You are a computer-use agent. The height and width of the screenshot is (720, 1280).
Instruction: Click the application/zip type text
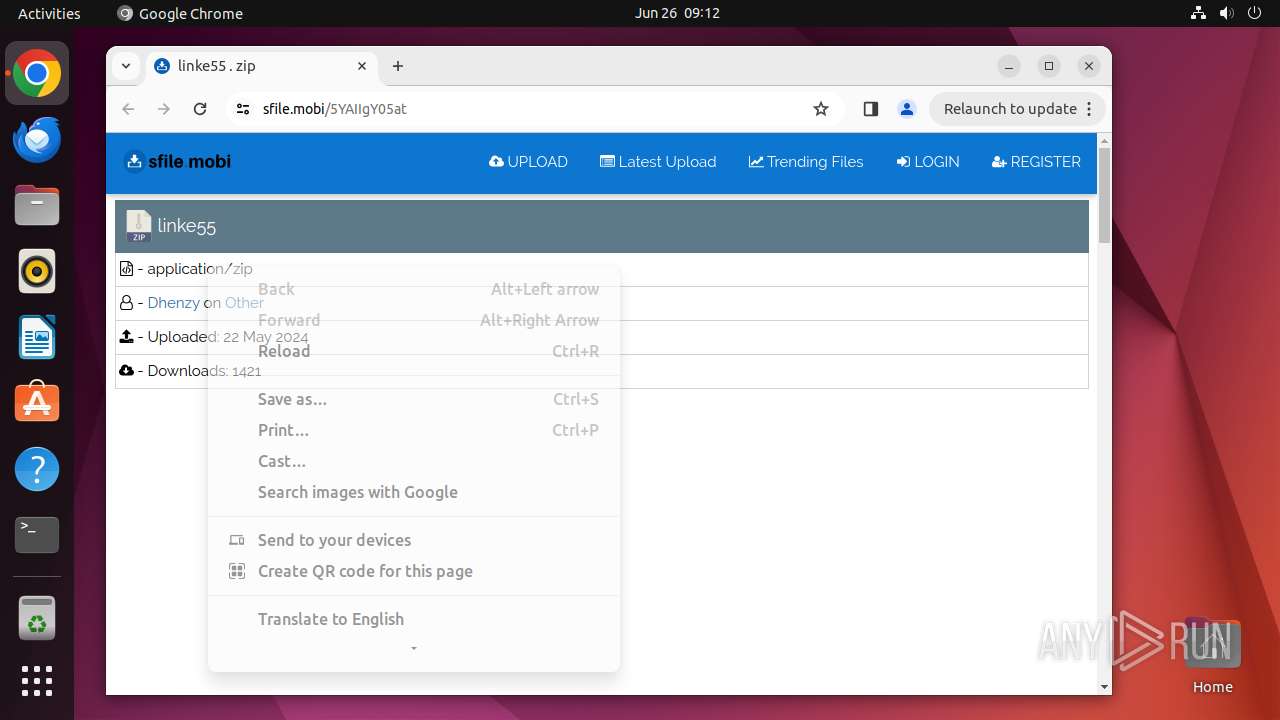pyautogui.click(x=200, y=269)
